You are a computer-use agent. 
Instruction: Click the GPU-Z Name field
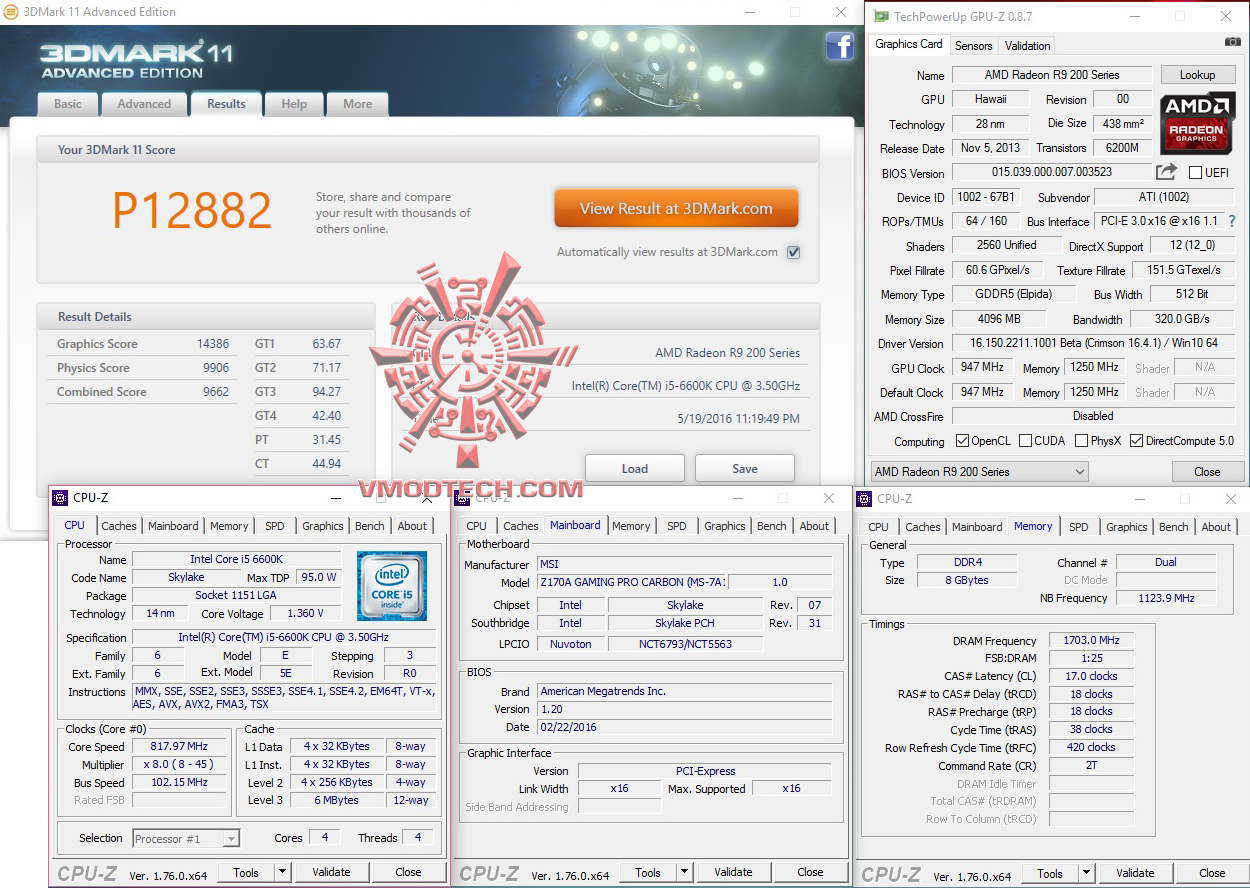click(1051, 75)
